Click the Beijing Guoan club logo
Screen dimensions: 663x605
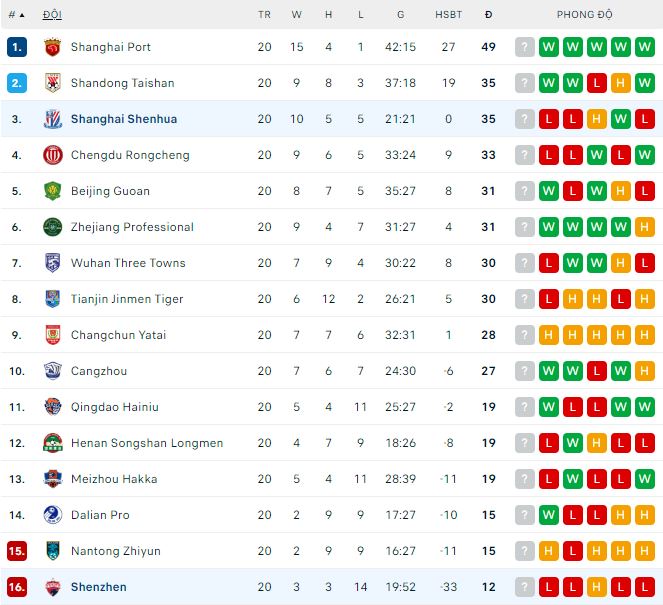(53, 191)
